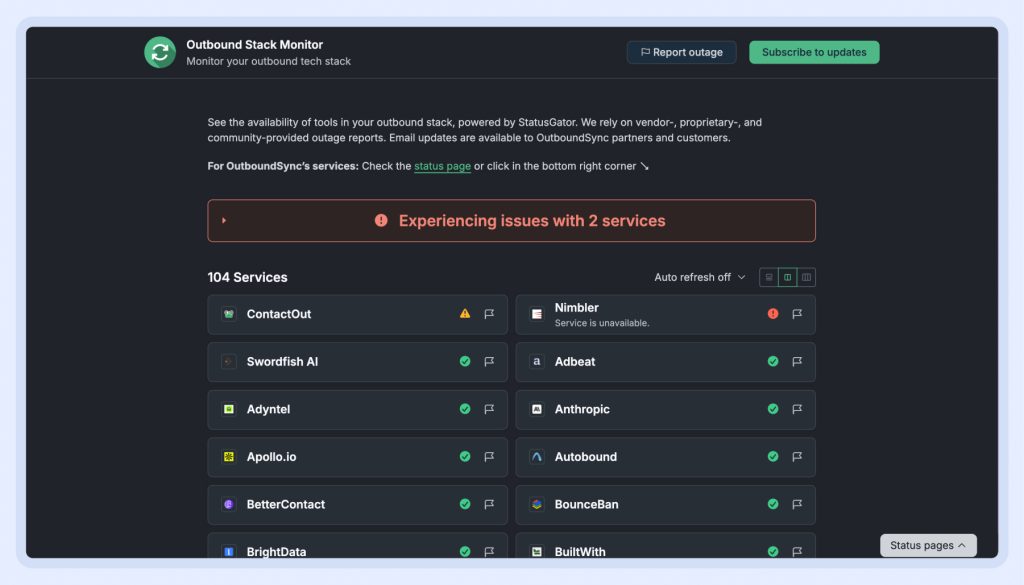Click the flag icon on the Nimbler row
Screen dimensions: 1024x585
click(x=797, y=314)
